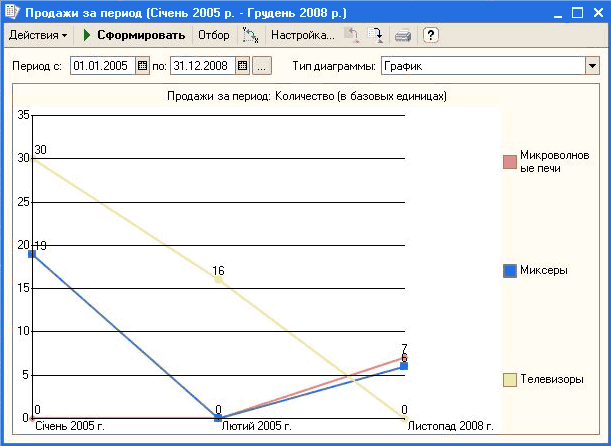611x446 pixels.
Task: Click the ellipsis period selection button
Action: click(x=262, y=66)
